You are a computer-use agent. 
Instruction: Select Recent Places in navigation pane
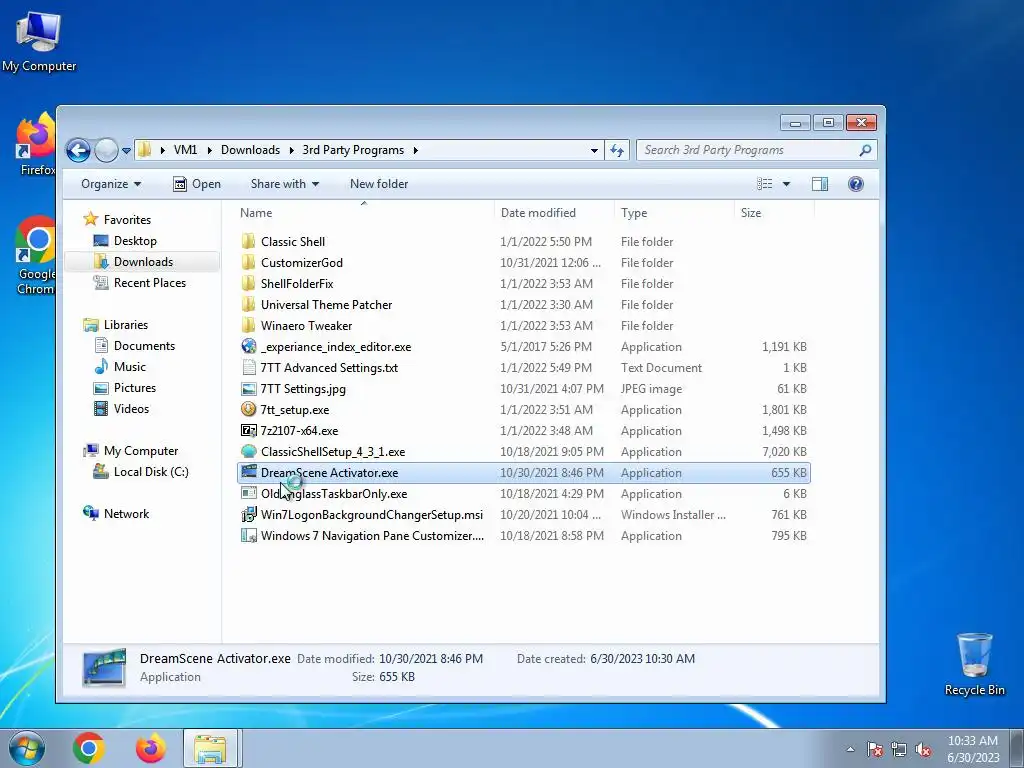[150, 283]
